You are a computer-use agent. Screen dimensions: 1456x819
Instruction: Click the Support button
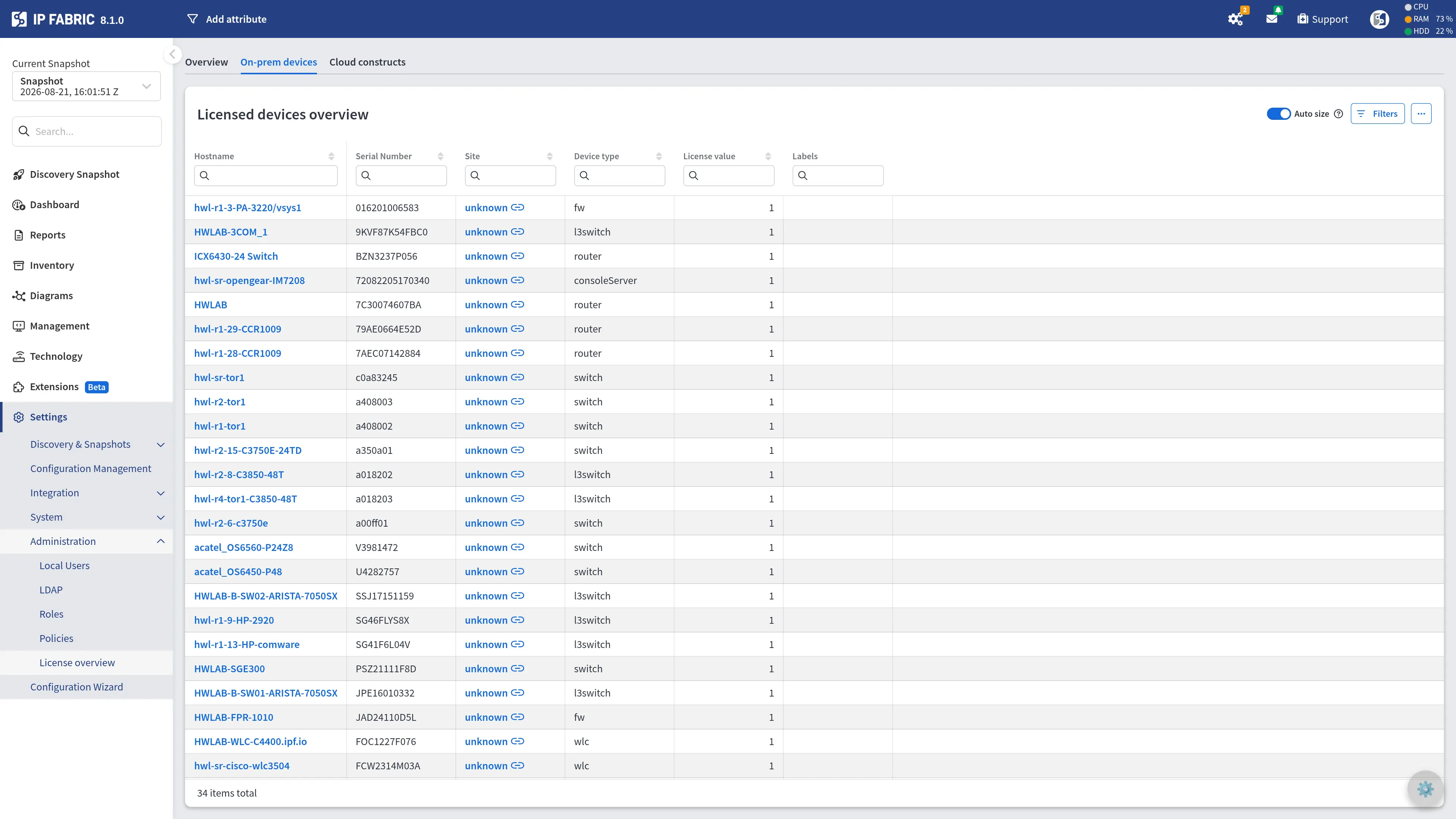[1322, 19]
